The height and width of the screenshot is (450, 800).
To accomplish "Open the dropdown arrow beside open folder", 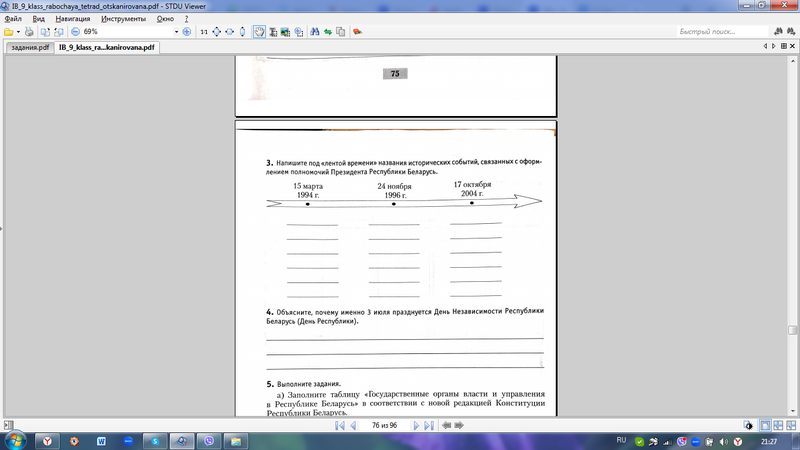I will pyautogui.click(x=18, y=32).
